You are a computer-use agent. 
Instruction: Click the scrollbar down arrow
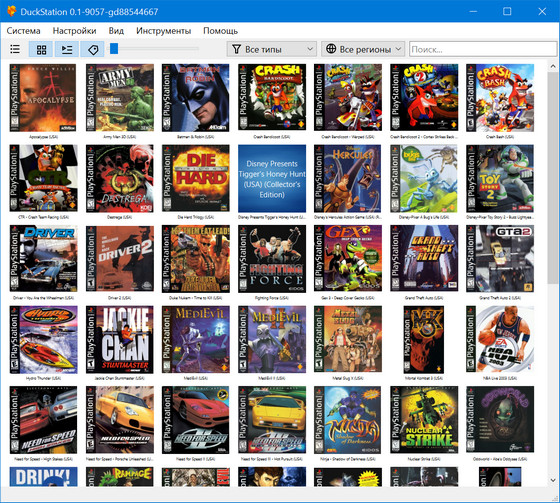coord(553,480)
